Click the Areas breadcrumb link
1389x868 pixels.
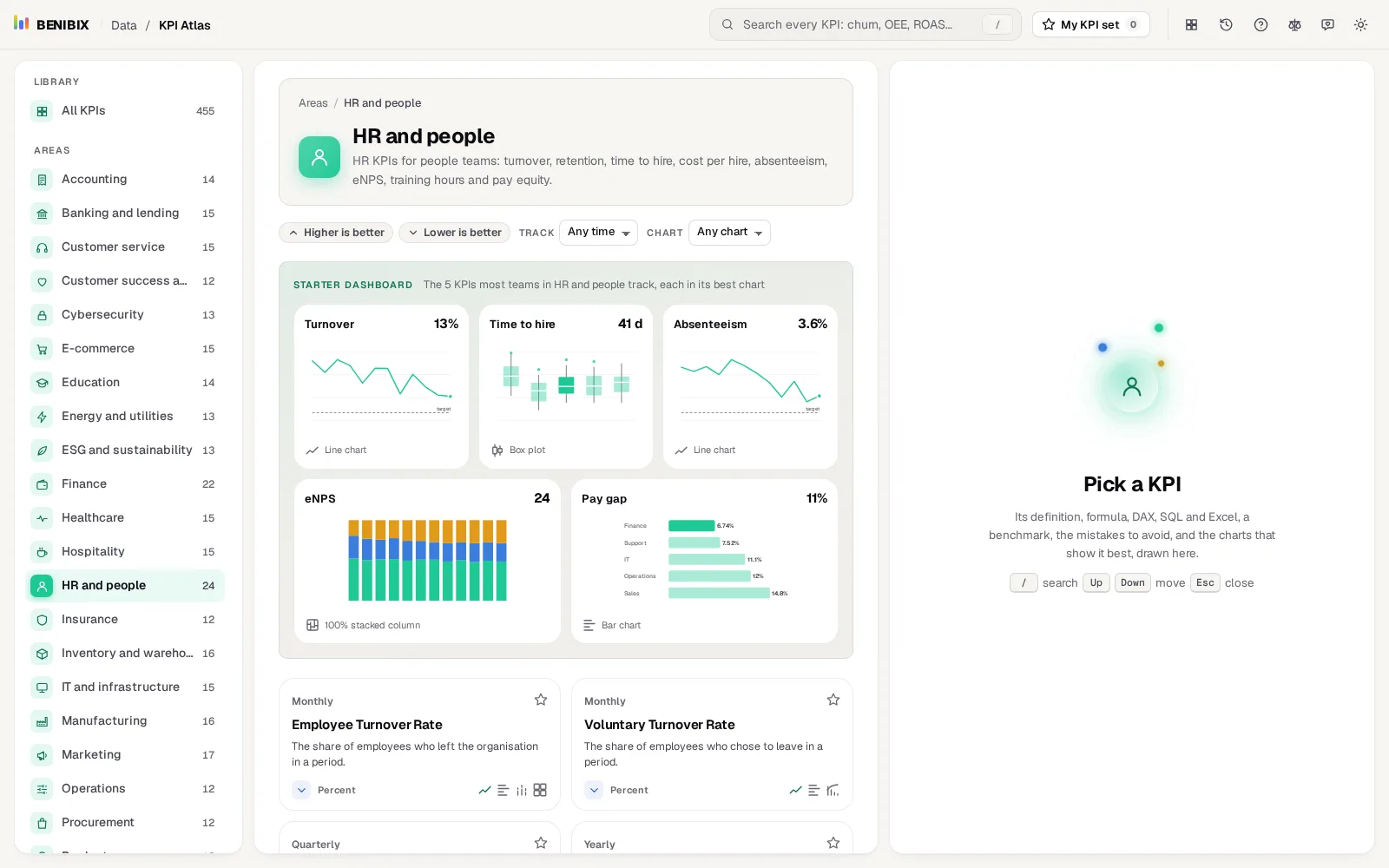tap(313, 103)
